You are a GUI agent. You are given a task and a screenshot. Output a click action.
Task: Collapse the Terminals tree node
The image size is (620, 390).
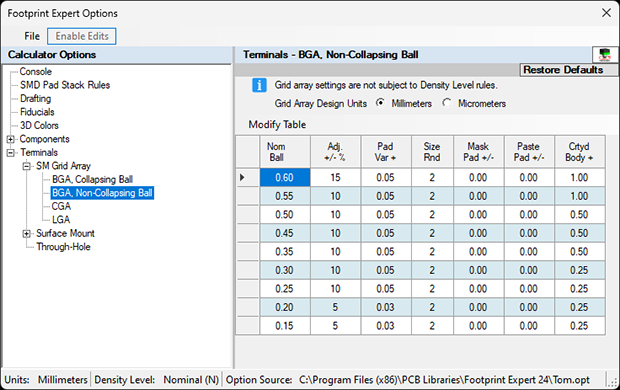point(11,153)
